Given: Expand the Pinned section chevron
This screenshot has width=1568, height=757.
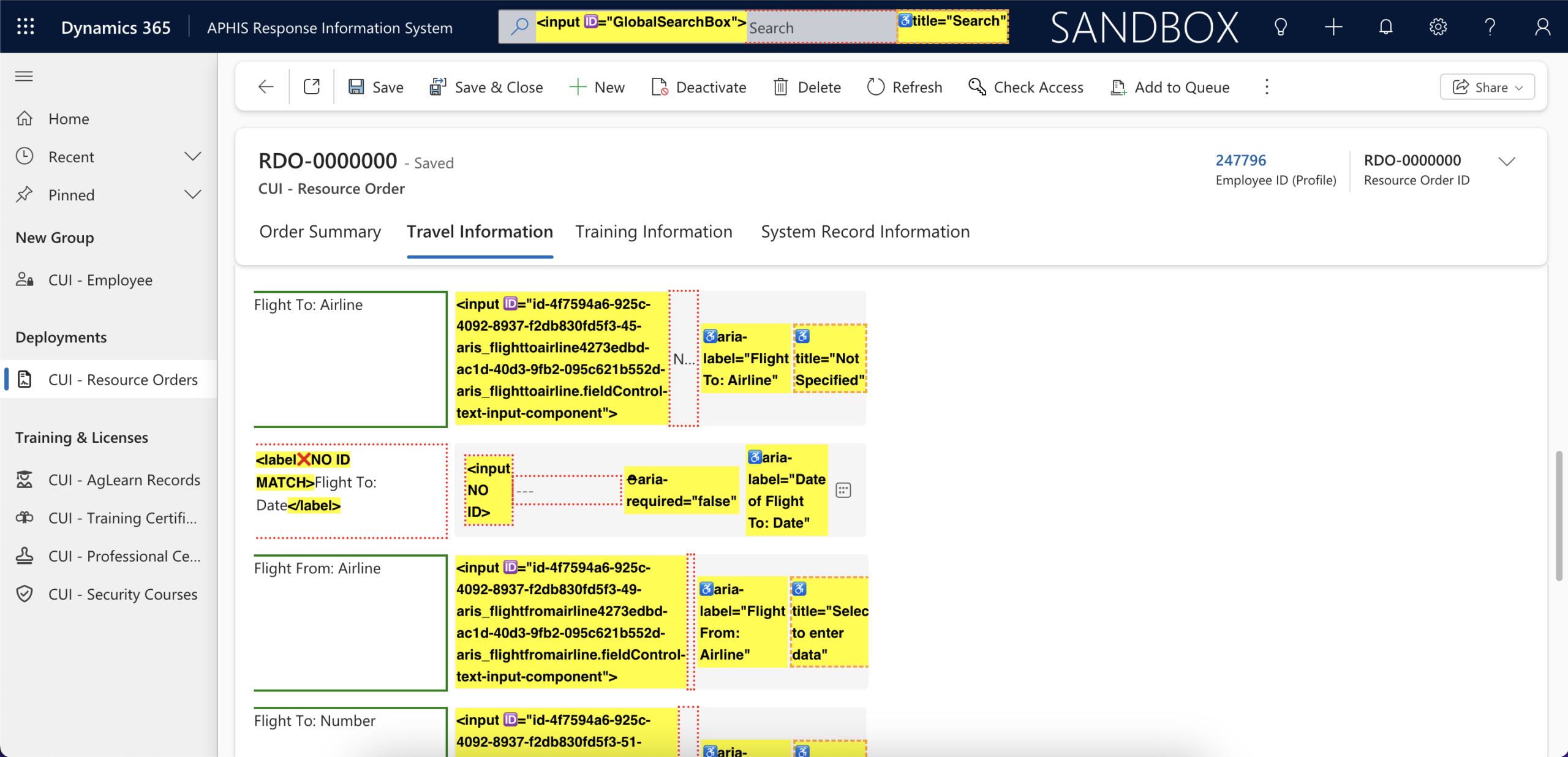Looking at the screenshot, I should (192, 195).
